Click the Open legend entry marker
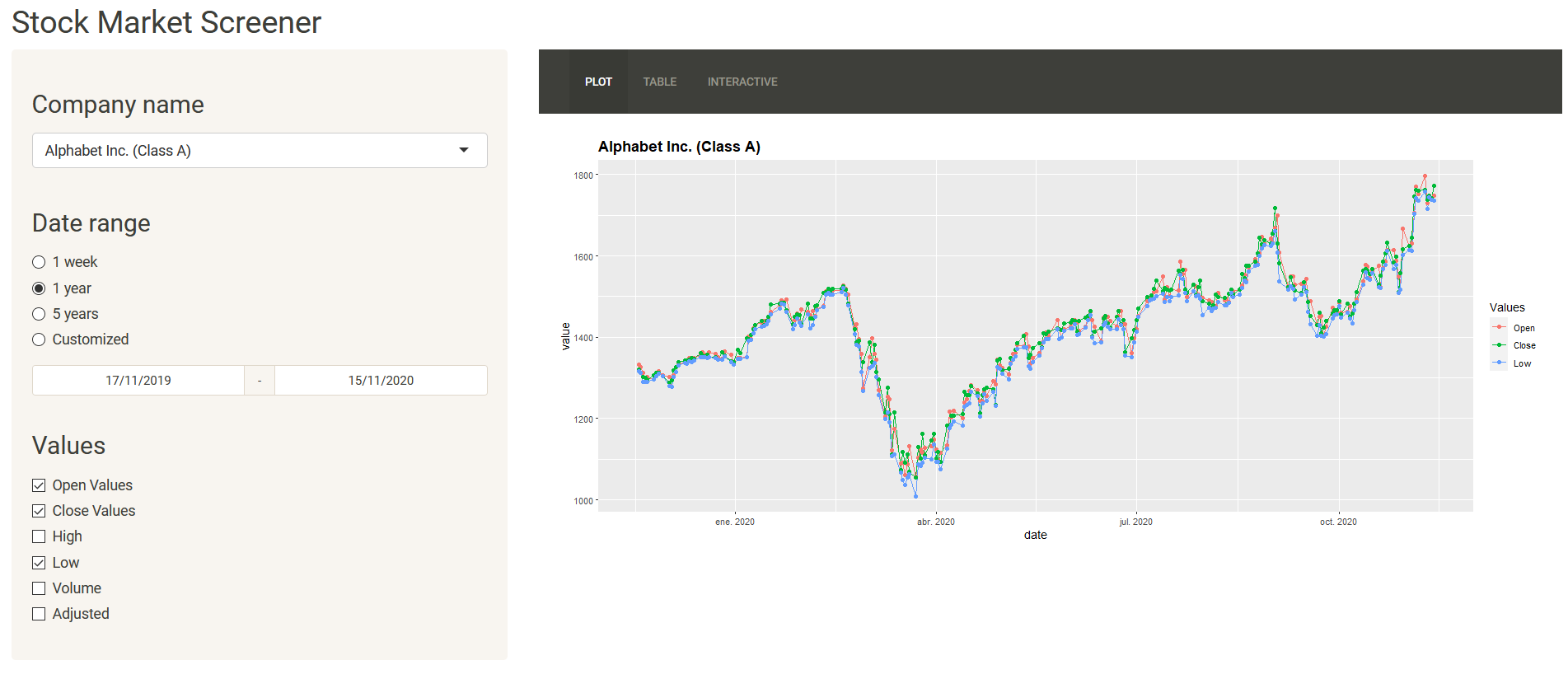The width and height of the screenshot is (1568, 693). (x=1499, y=327)
